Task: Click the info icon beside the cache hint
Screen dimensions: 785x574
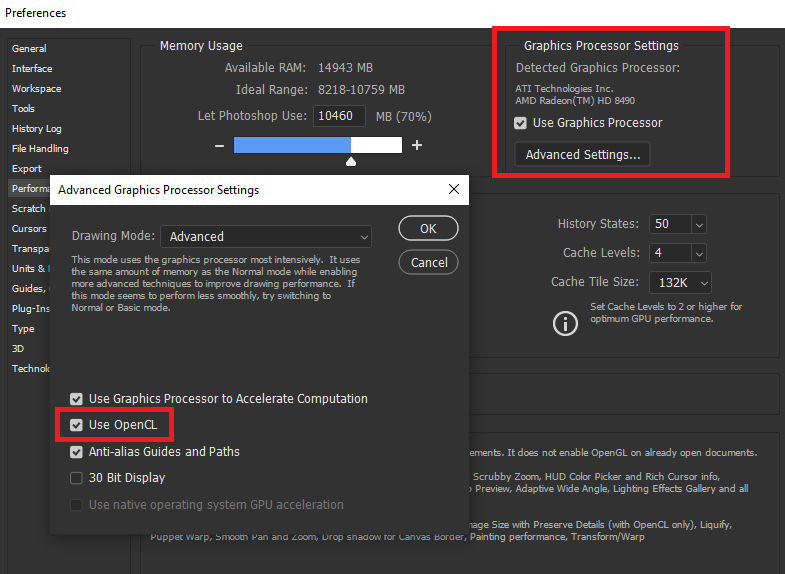Action: (565, 323)
